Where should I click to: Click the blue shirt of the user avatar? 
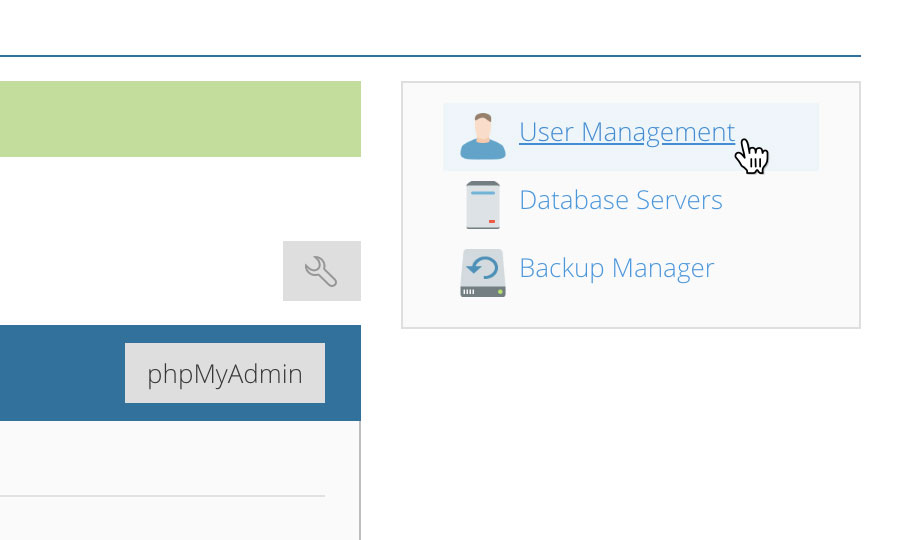point(483,151)
